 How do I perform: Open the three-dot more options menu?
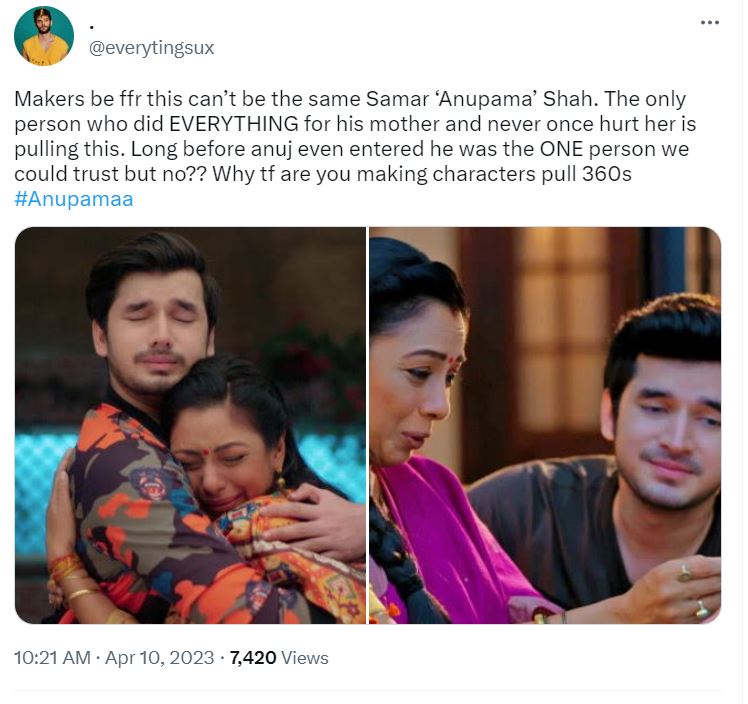(710, 22)
